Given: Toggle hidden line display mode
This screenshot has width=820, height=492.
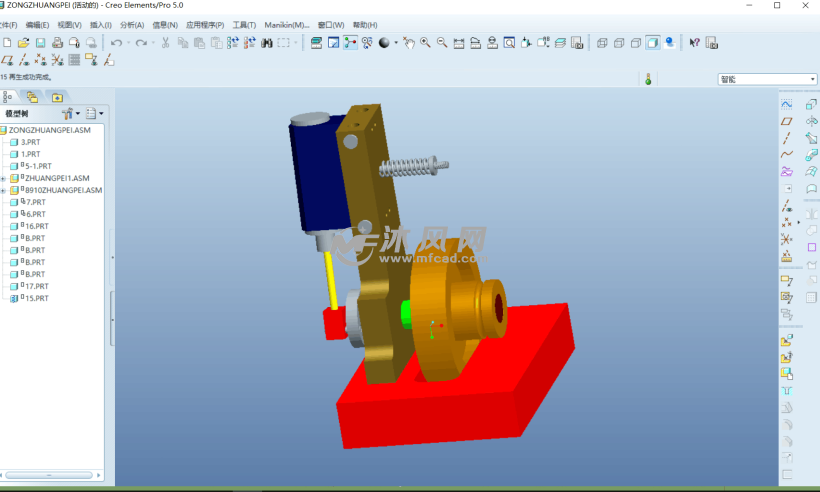Looking at the screenshot, I should (619, 43).
